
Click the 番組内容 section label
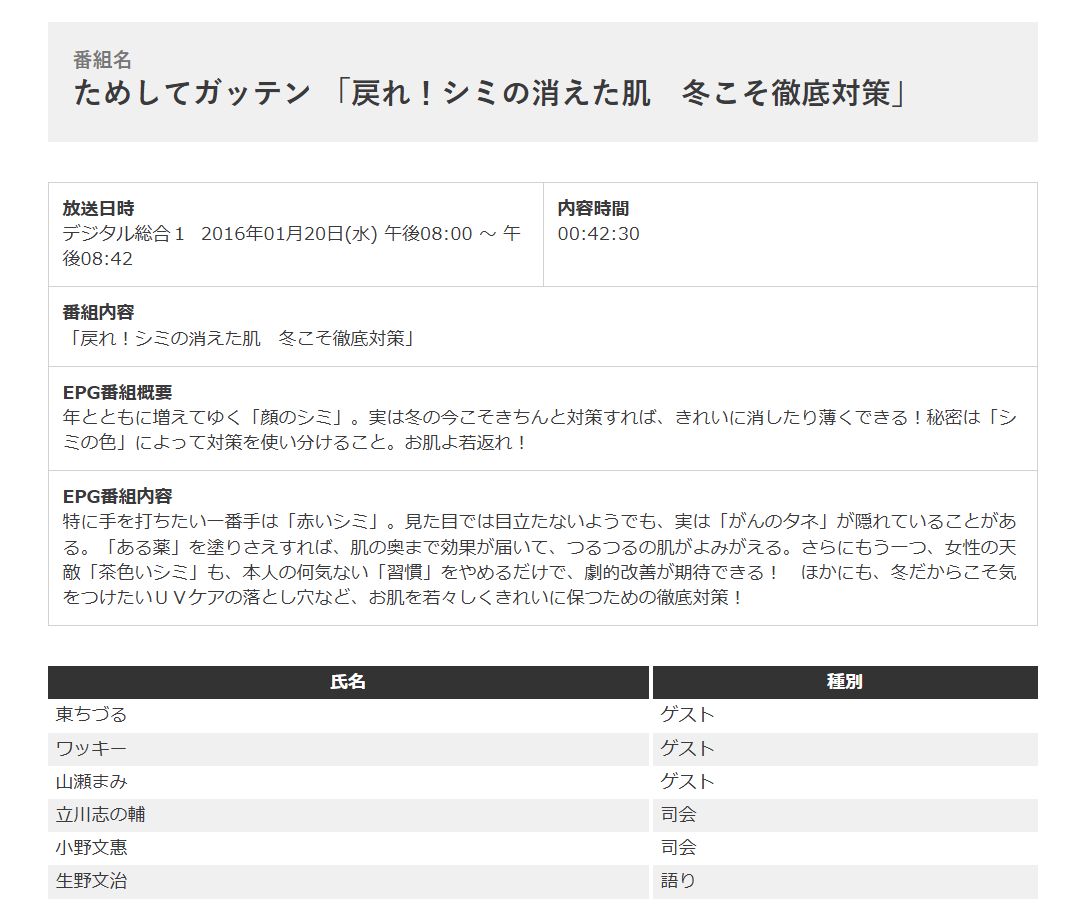(x=98, y=313)
